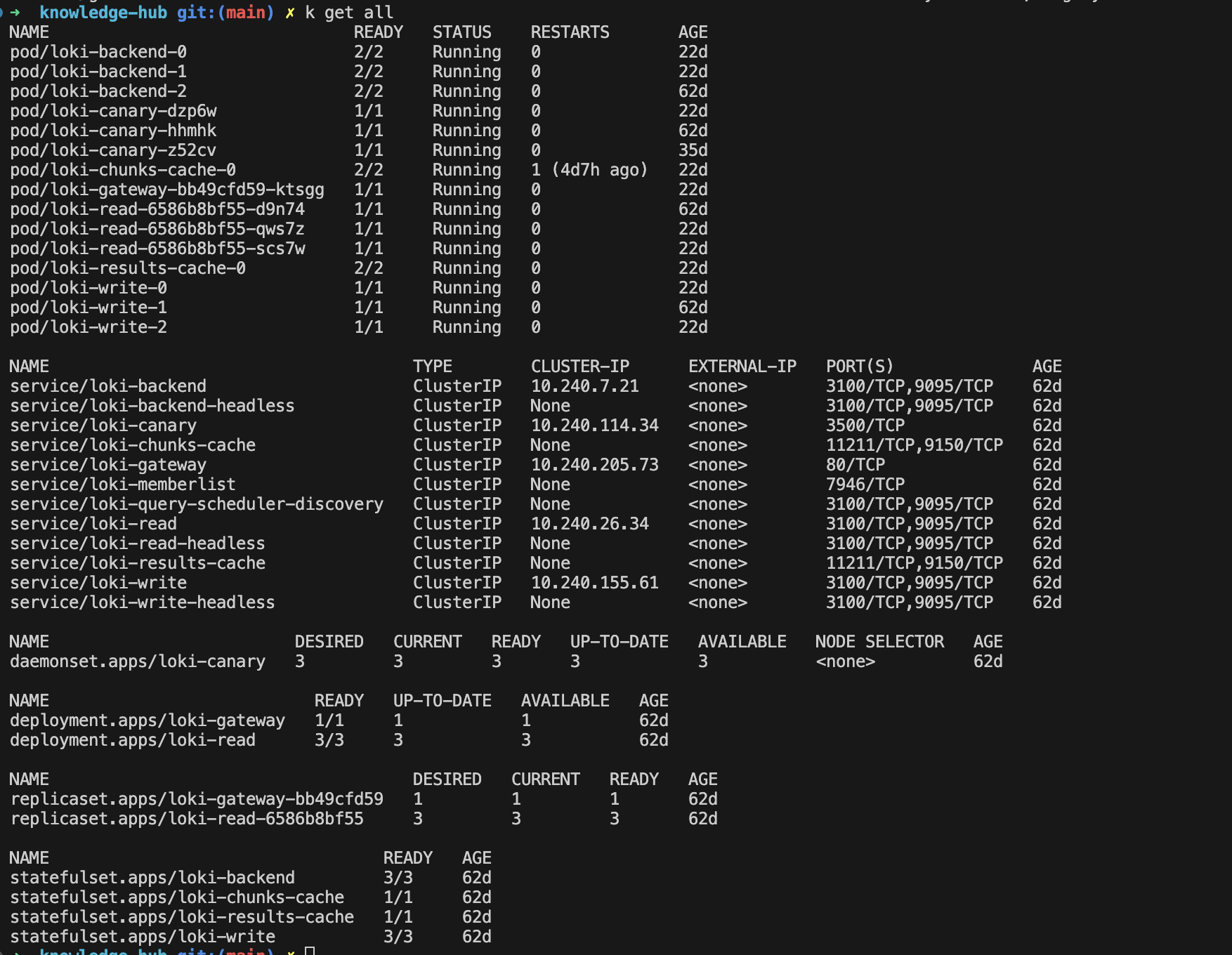Click pod/loki-write-0 name
The image size is (1232, 955).
tap(89, 288)
